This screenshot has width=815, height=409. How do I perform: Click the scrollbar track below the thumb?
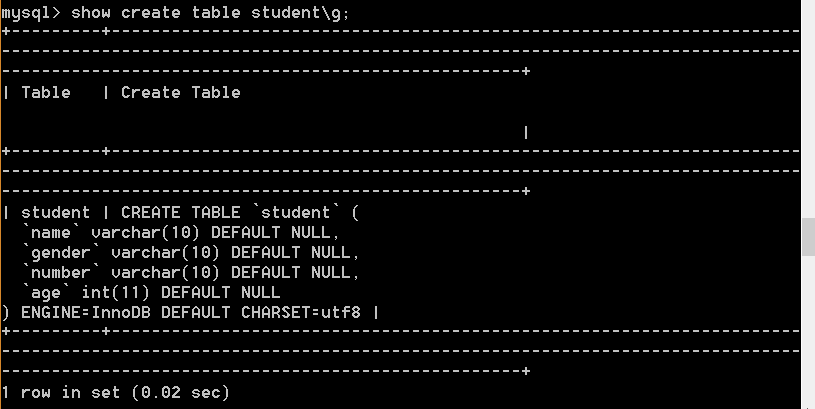[x=808, y=333]
